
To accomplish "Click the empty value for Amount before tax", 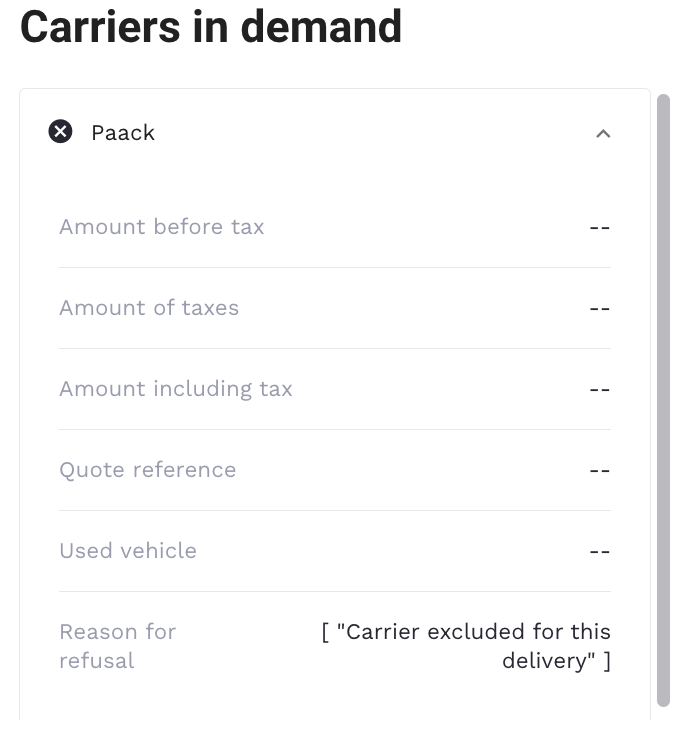I will coord(599,227).
